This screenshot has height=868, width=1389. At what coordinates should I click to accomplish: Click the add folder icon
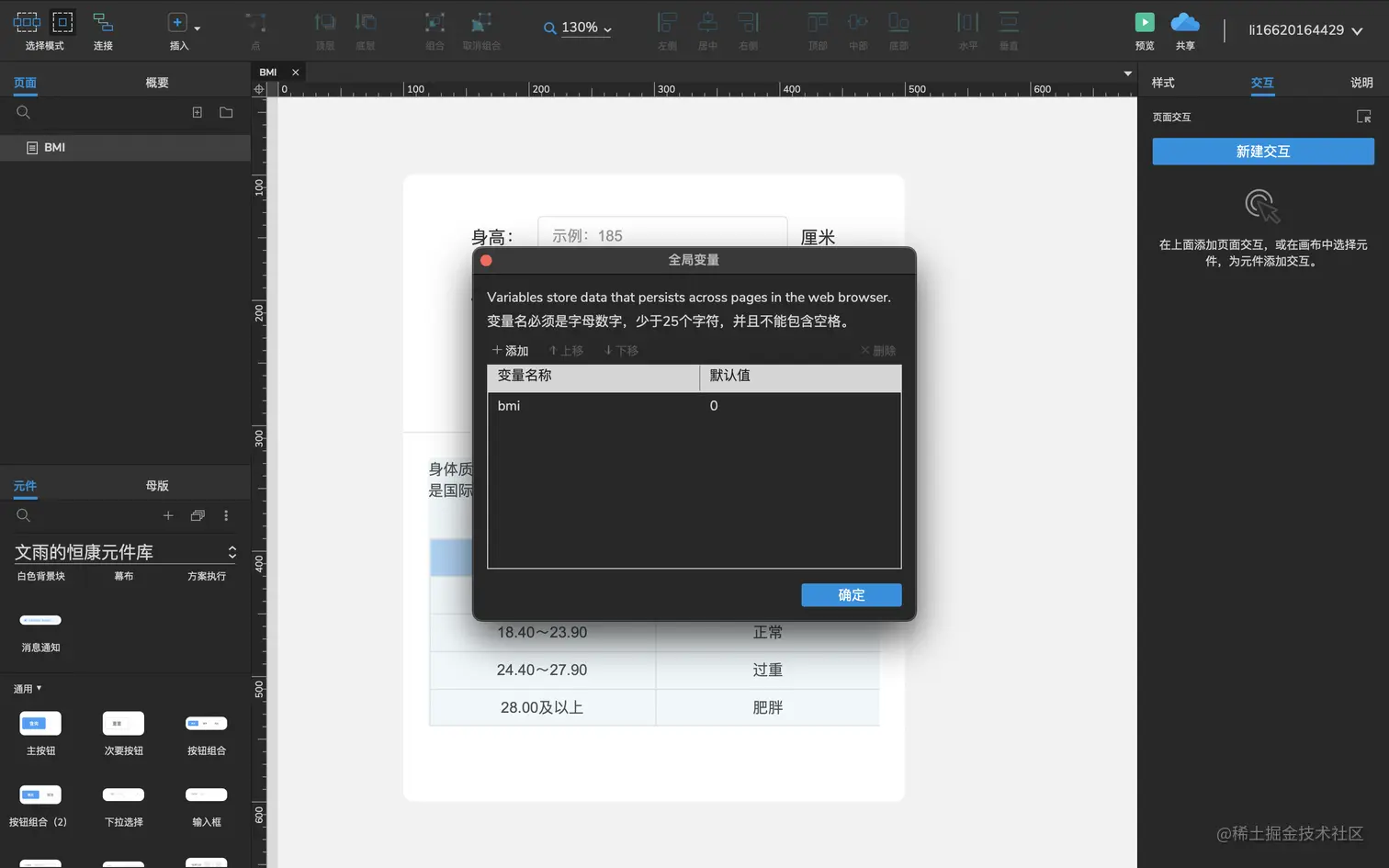(226, 112)
